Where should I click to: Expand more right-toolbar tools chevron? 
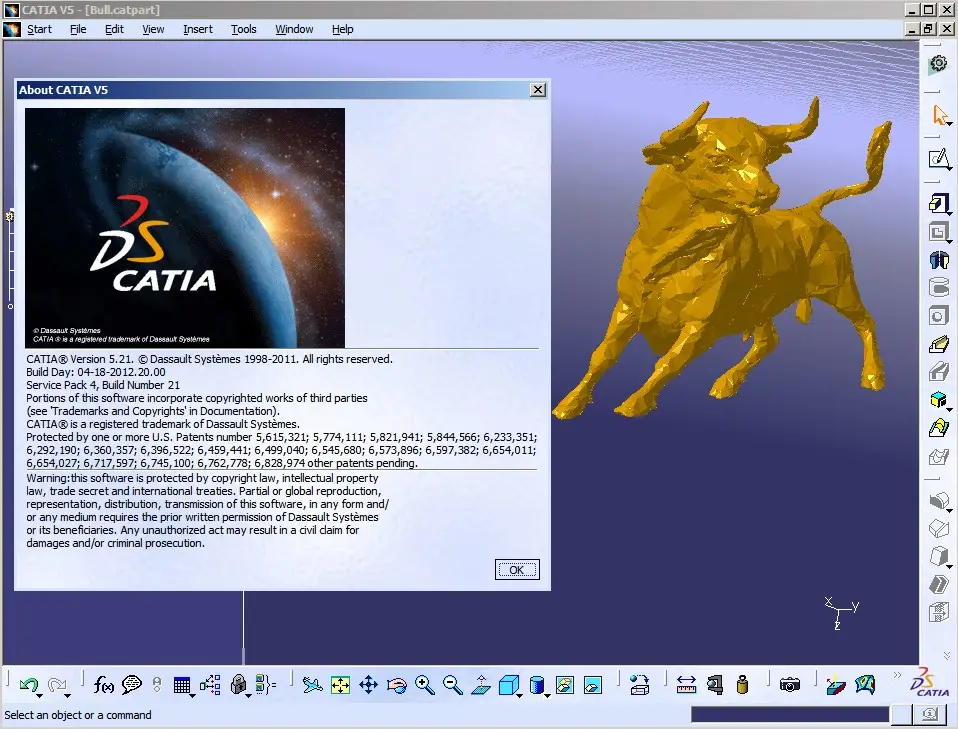[x=947, y=656]
